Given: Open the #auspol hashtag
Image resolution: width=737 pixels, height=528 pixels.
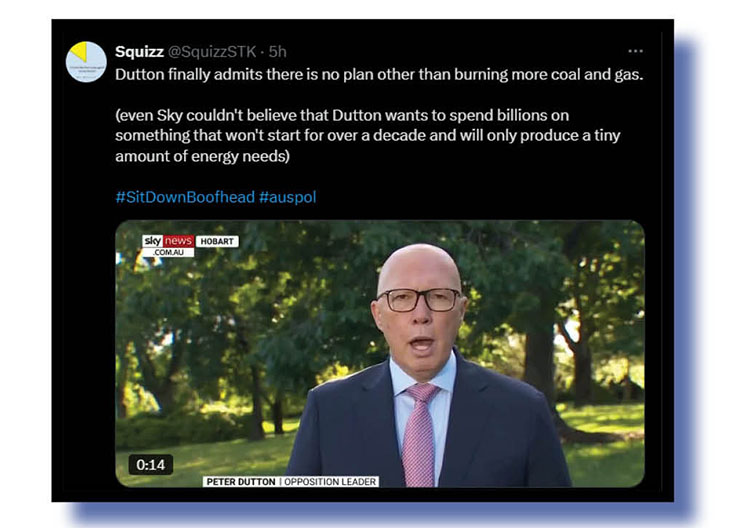Looking at the screenshot, I should [288, 197].
